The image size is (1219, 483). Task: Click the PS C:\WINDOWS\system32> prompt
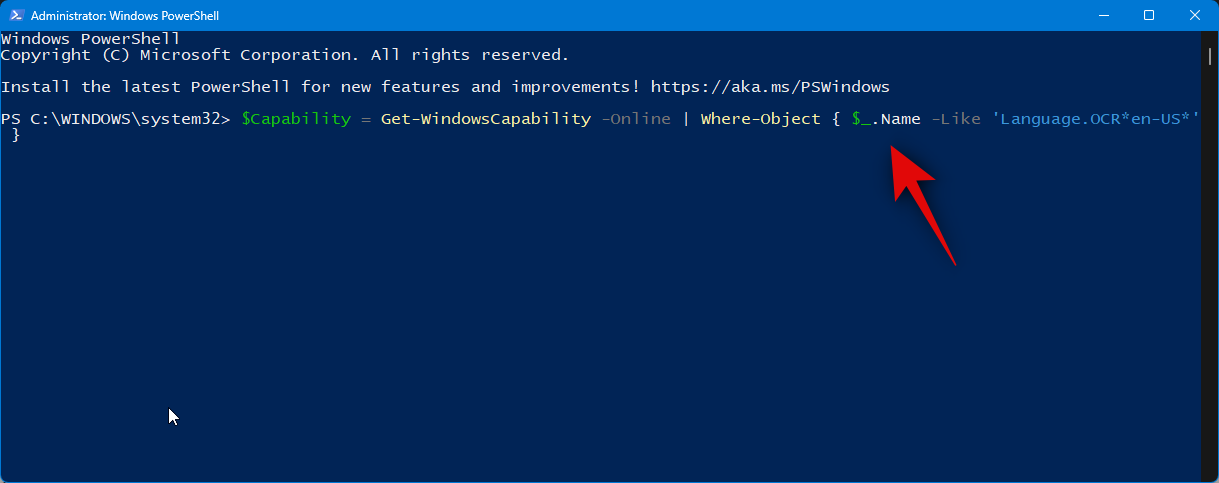tap(116, 119)
